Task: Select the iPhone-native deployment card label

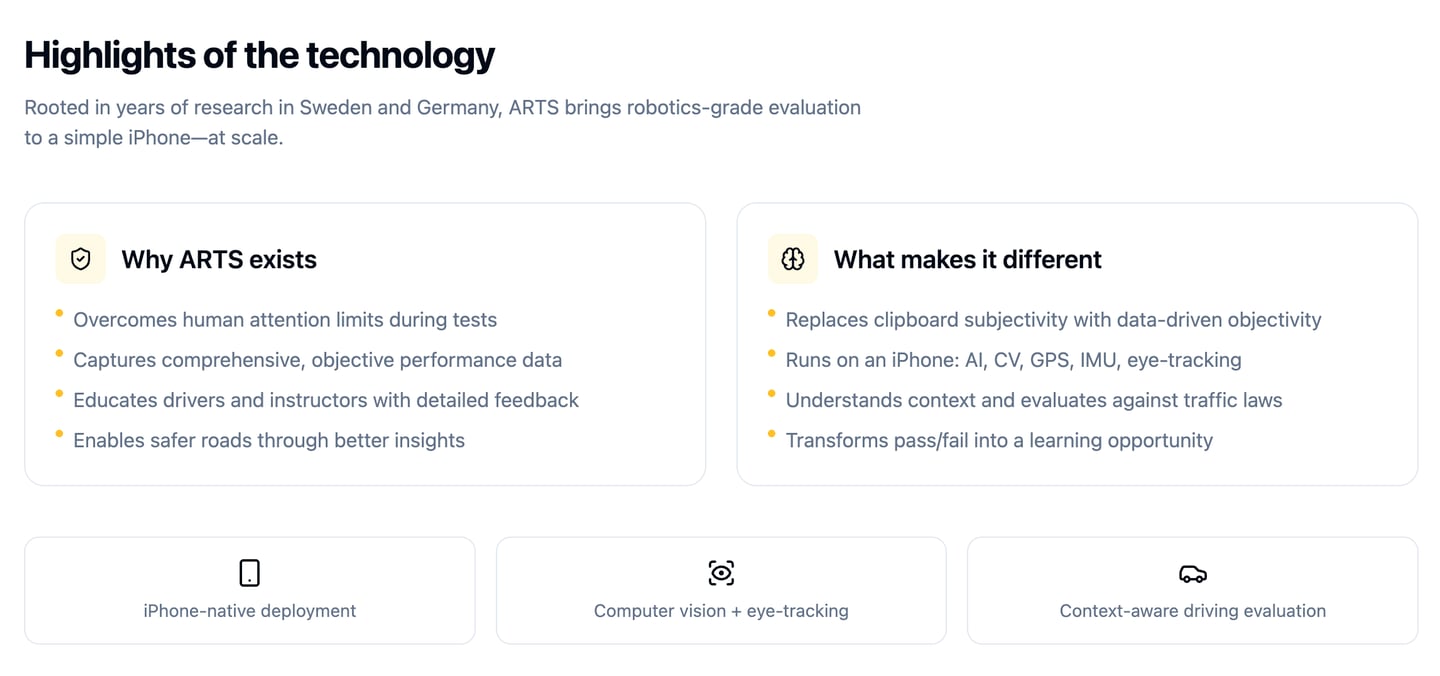Action: [250, 611]
